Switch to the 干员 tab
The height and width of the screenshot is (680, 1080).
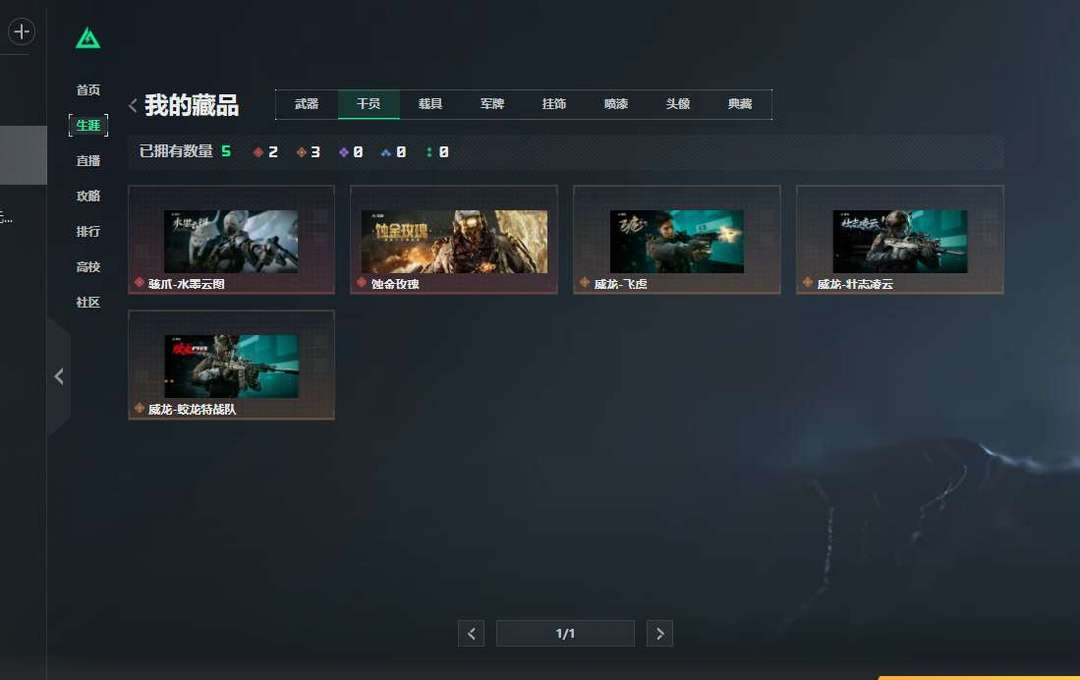point(368,104)
